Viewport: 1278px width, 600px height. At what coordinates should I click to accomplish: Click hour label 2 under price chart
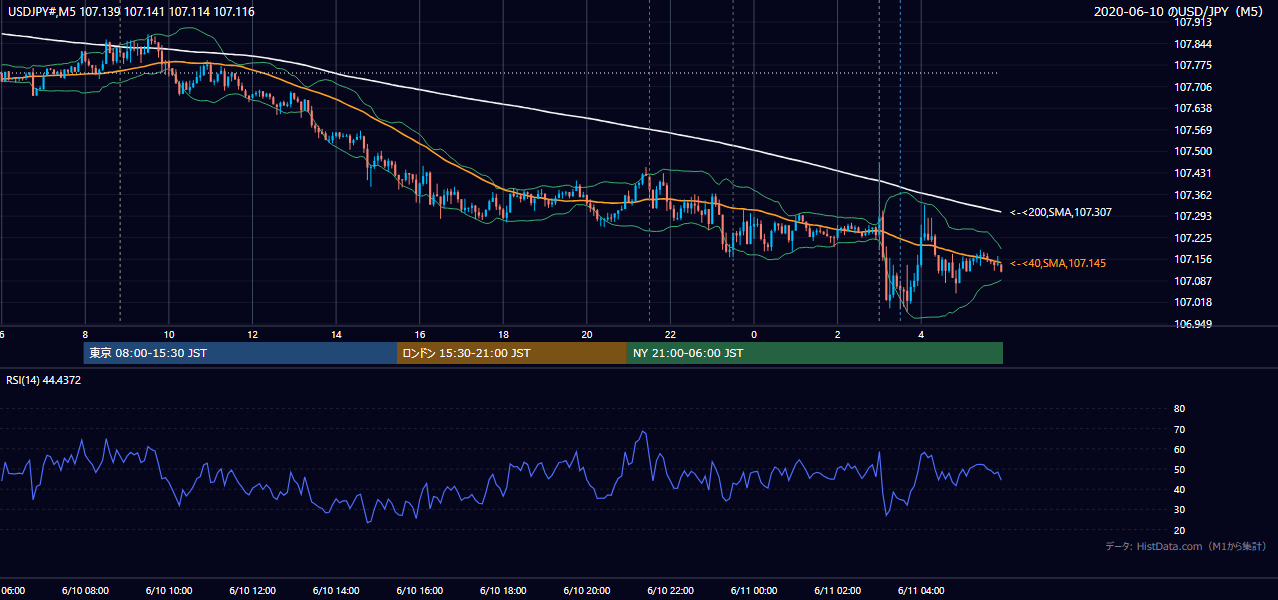coord(837,334)
